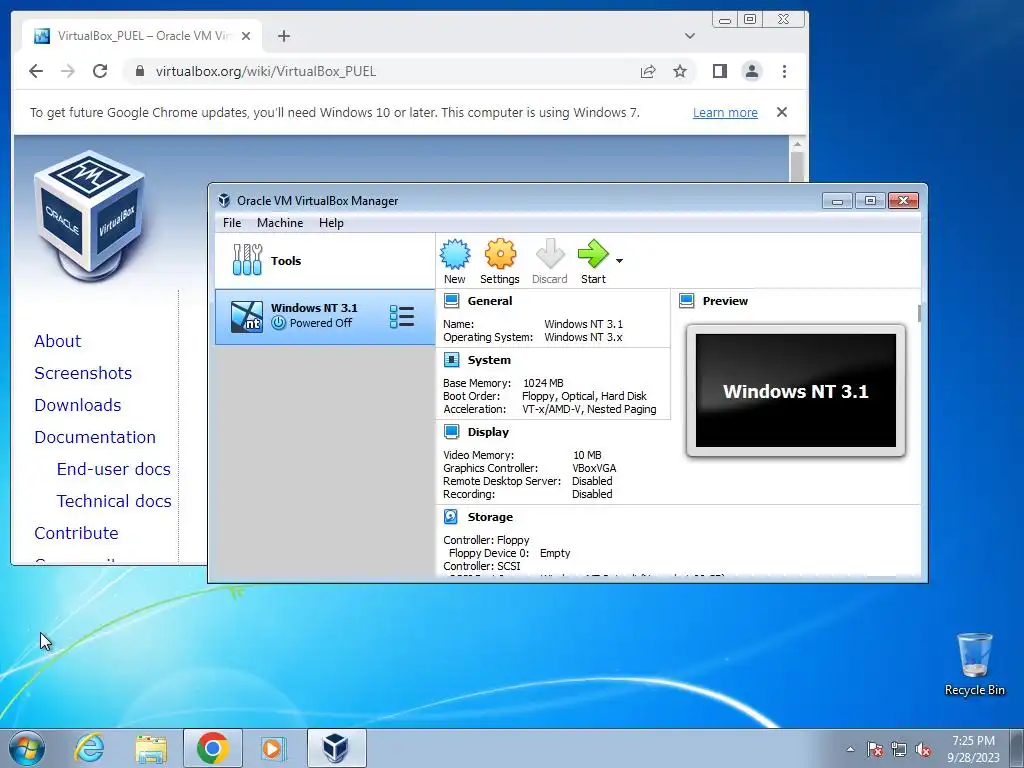This screenshot has height=768, width=1024.
Task: Switch to VirtualBox in the taskbar
Action: pos(336,748)
